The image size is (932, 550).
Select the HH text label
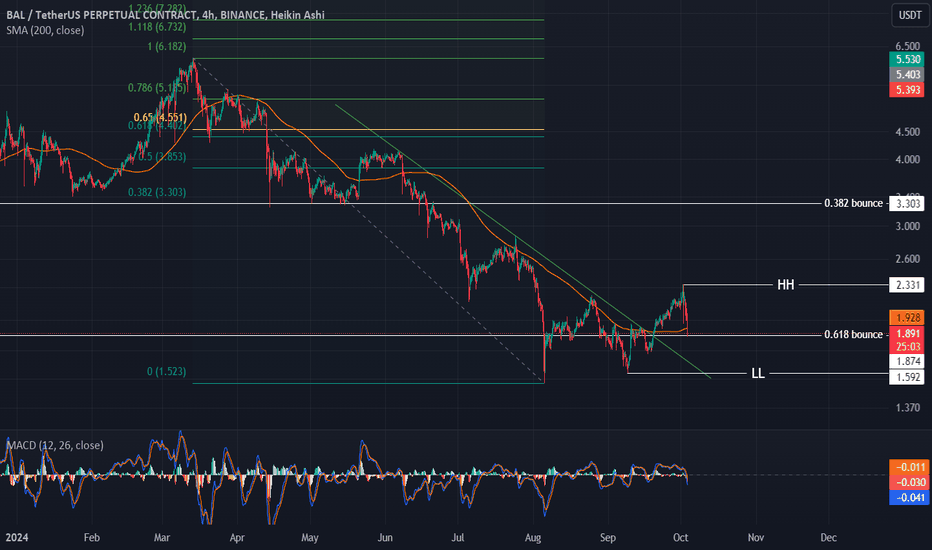point(786,285)
